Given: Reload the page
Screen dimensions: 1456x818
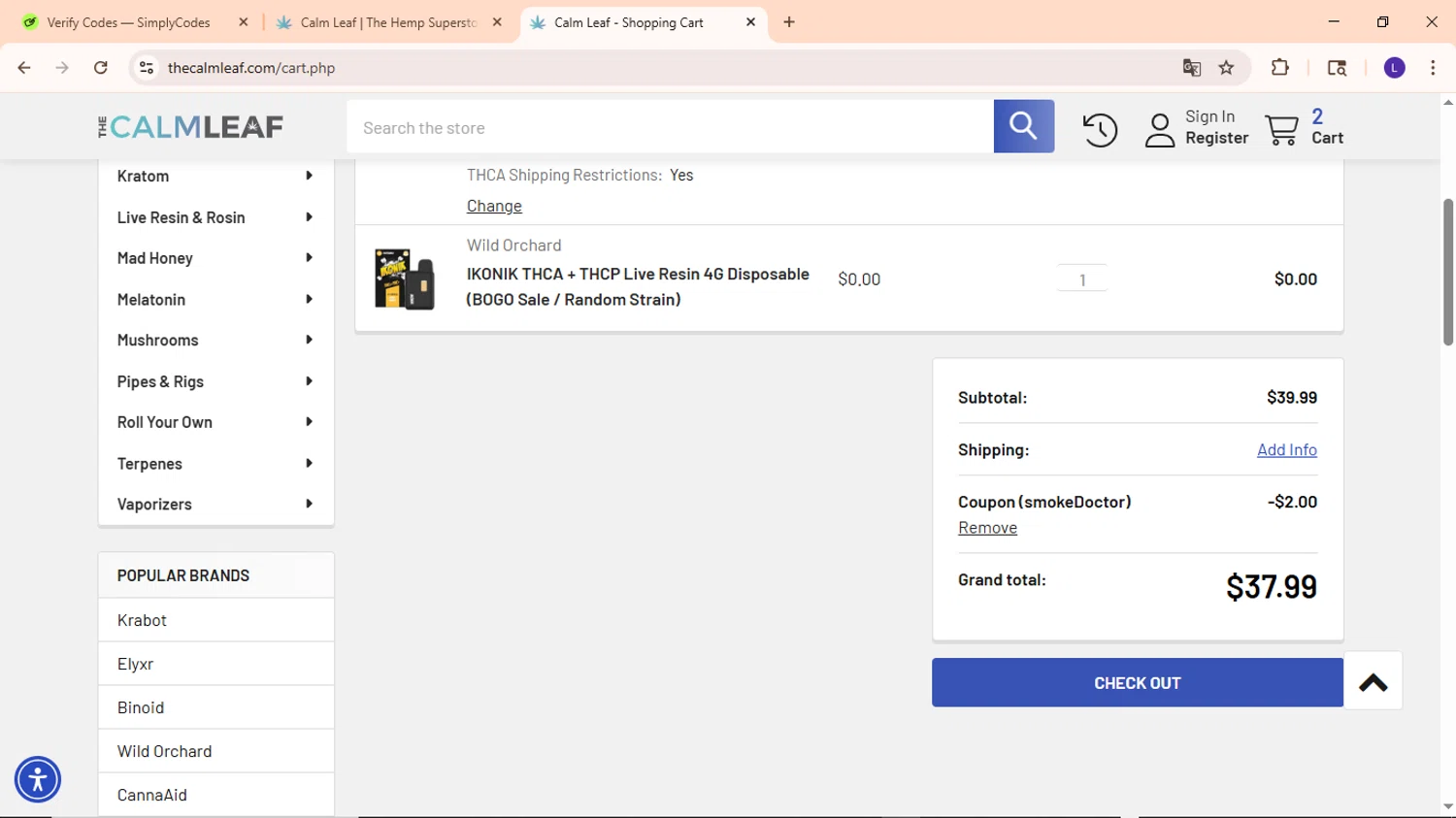Looking at the screenshot, I should [x=100, y=68].
